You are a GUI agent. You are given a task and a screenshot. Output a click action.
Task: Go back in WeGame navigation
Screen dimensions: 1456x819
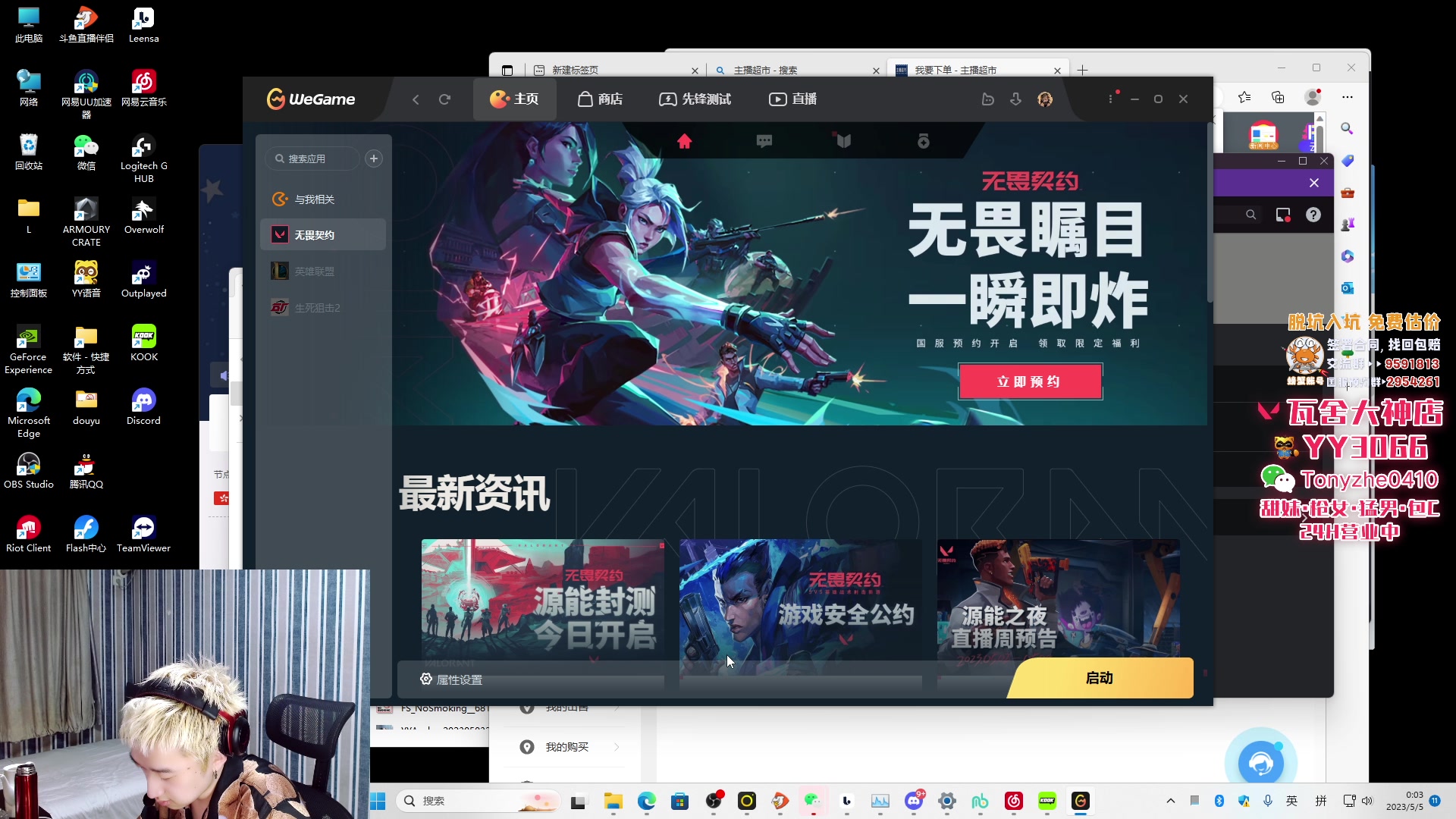click(x=416, y=99)
